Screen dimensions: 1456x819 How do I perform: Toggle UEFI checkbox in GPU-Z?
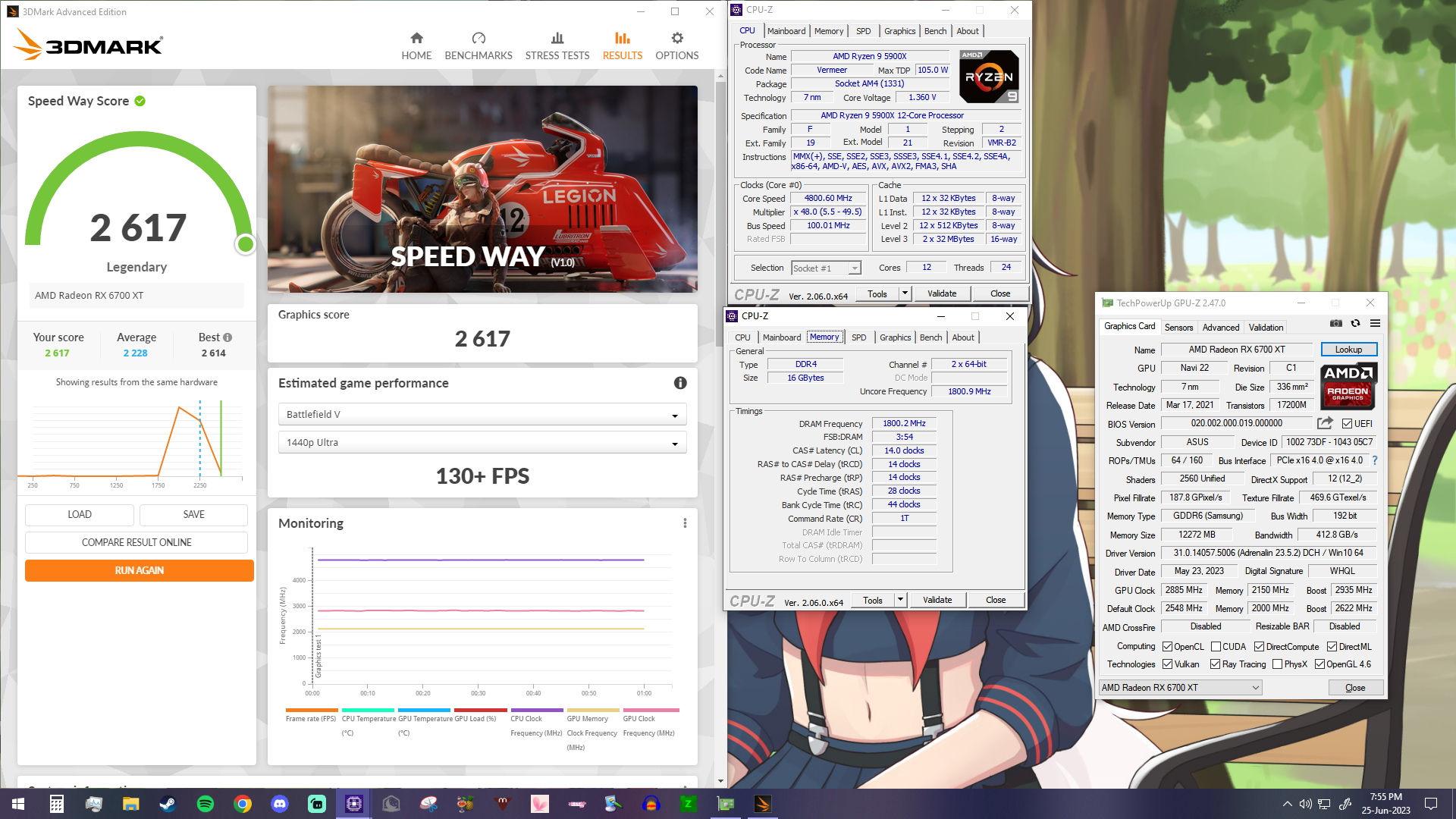[x=1347, y=424]
